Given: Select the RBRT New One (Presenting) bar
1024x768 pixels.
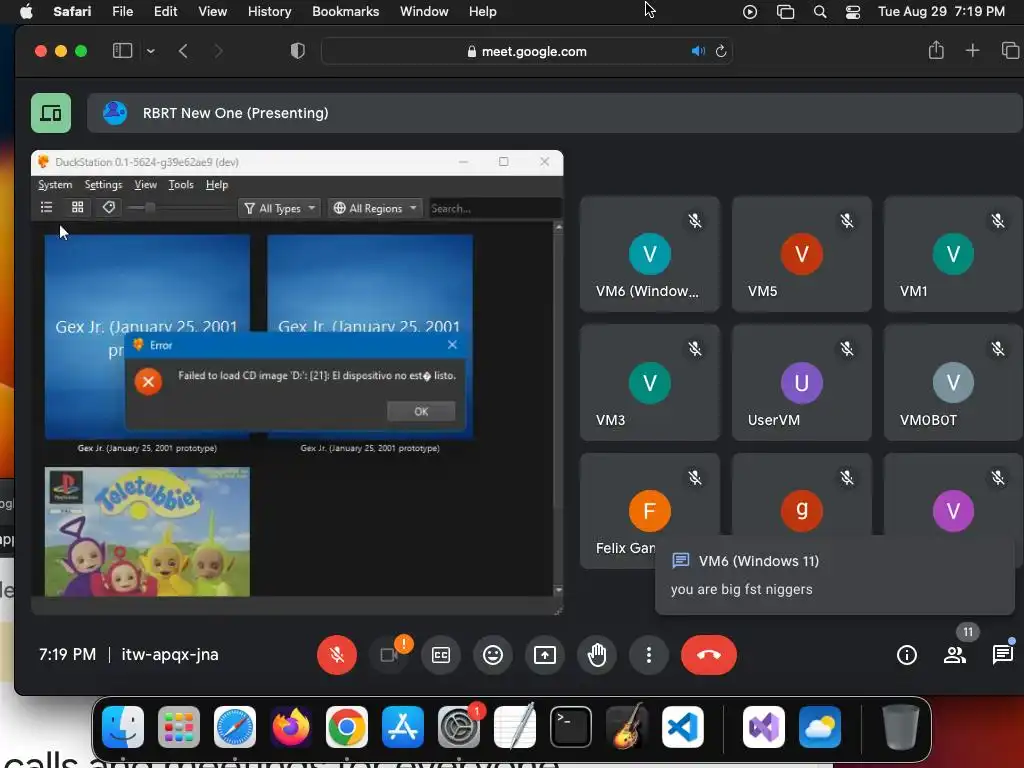Looking at the screenshot, I should [x=555, y=113].
